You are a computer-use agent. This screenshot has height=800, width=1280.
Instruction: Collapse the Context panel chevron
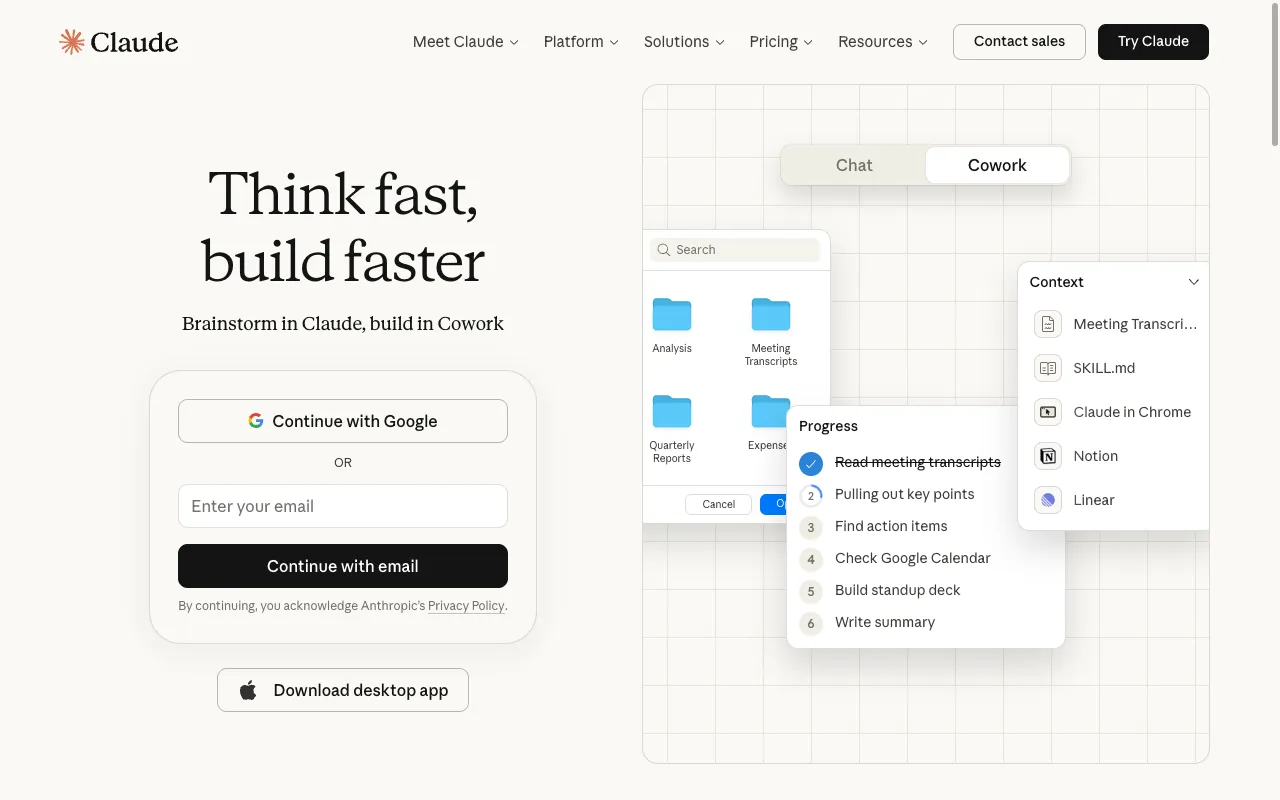[1193, 282]
